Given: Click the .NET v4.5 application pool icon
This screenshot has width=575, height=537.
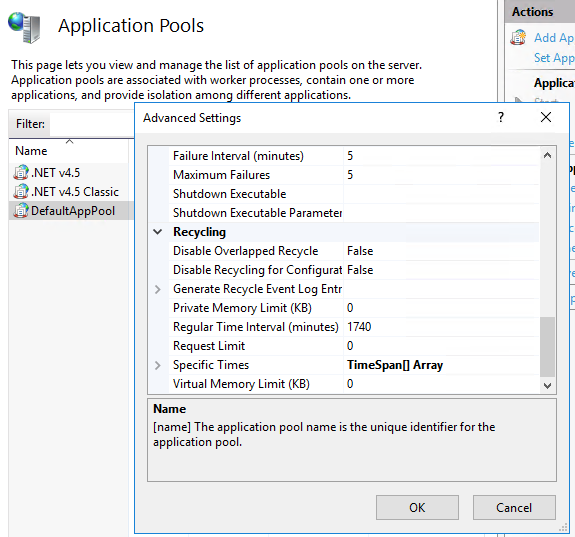Looking at the screenshot, I should pos(21,172).
